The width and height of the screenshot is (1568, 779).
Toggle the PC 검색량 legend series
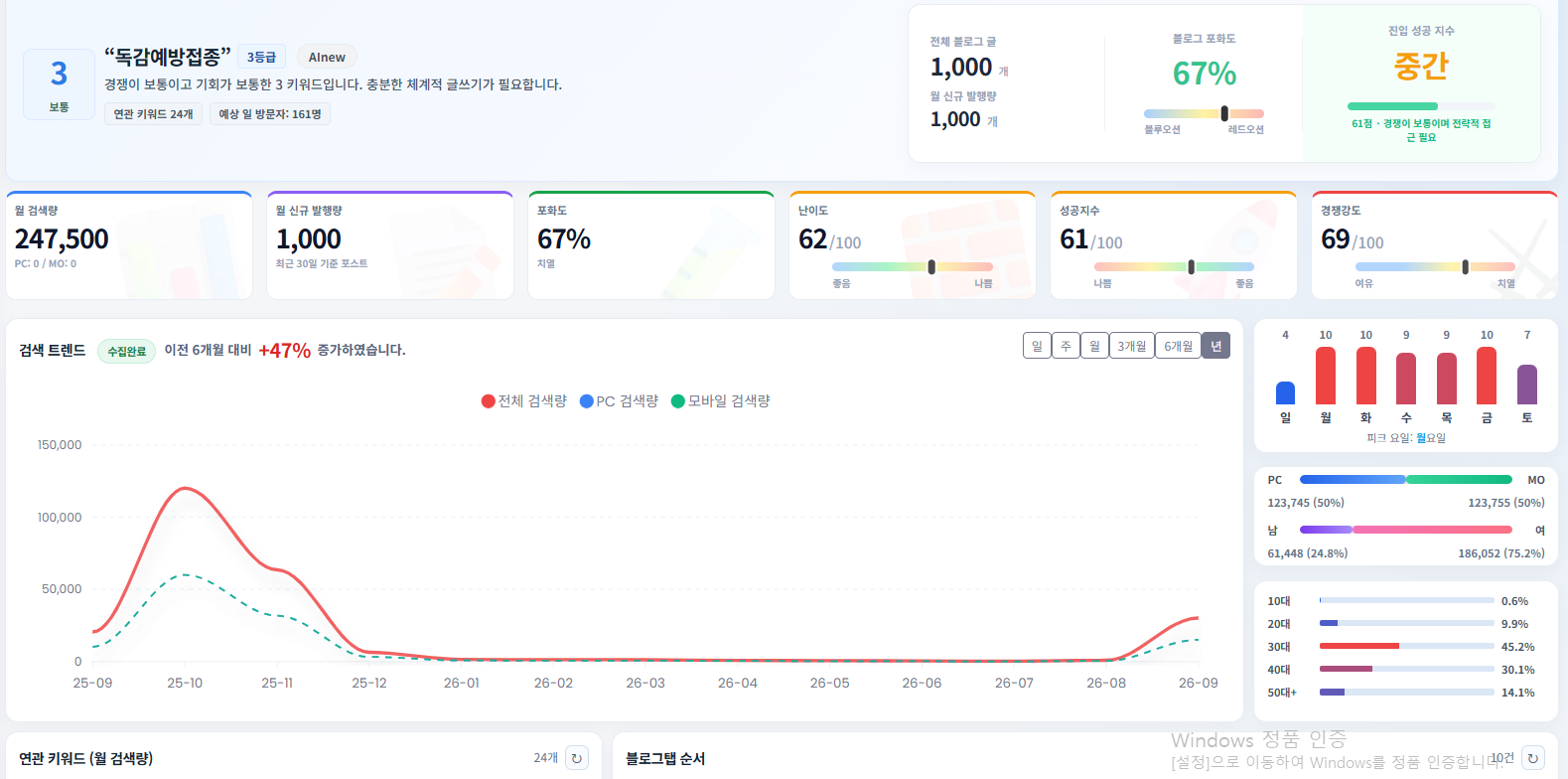619,401
